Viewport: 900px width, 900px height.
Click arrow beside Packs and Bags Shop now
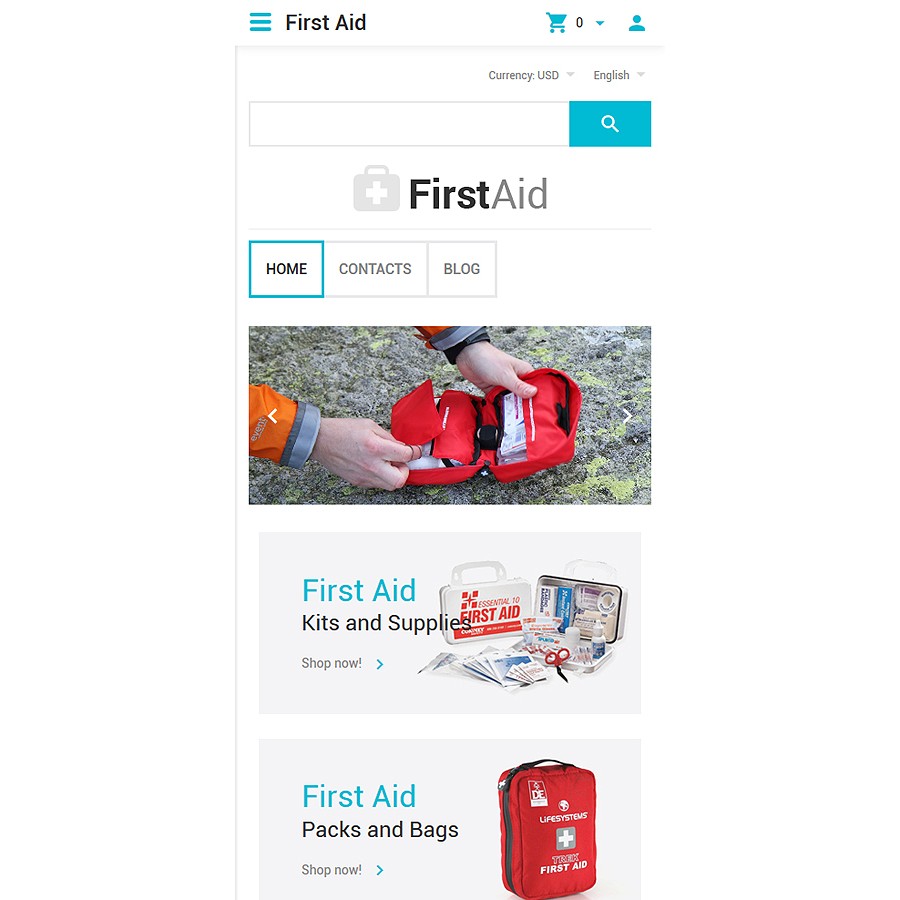(379, 870)
